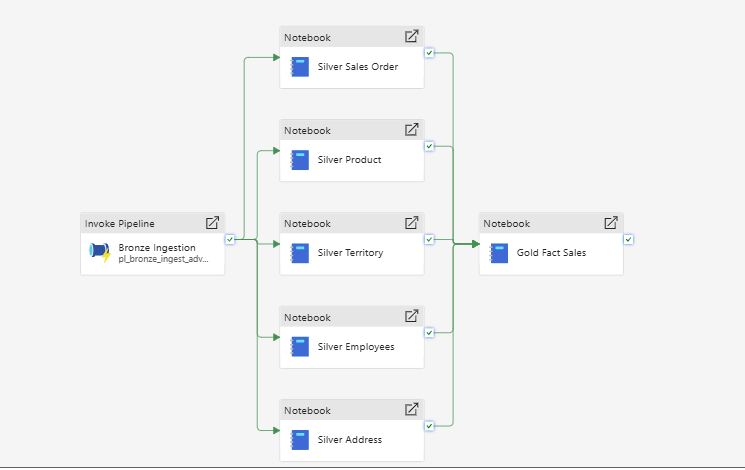Click the Bronze Ingestion pipeline icon
Image resolution: width=745 pixels, height=470 pixels.
[100, 252]
